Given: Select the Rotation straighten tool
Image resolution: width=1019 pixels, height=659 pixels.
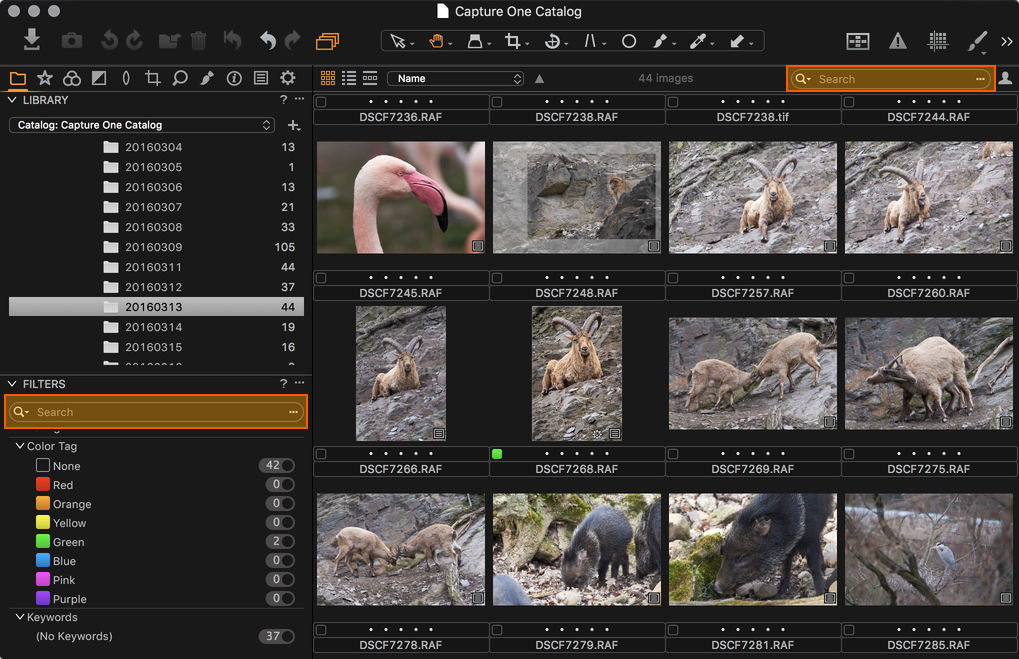Looking at the screenshot, I should [552, 41].
